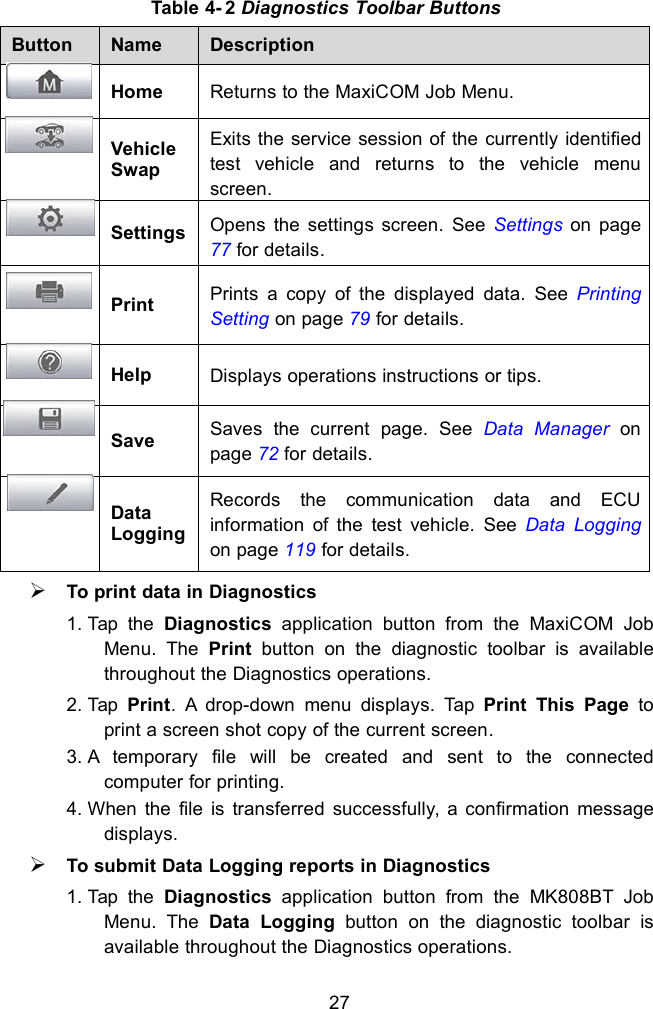Image resolution: width=653 pixels, height=1009 pixels.
Task: Follow the page 79 link
Action: pyautogui.click(x=360, y=319)
